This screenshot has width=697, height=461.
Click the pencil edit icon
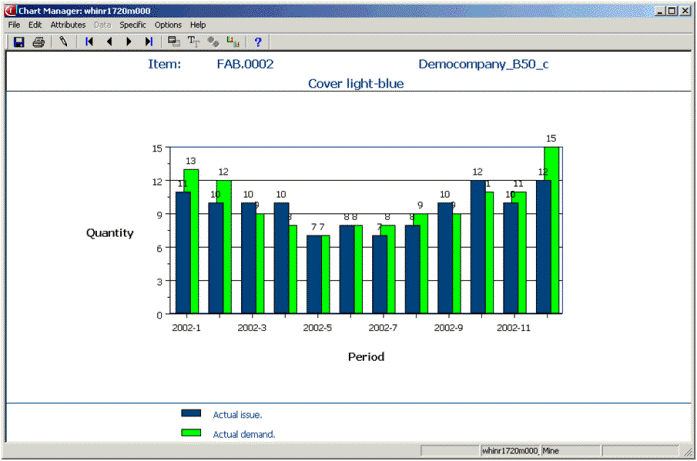coord(63,42)
